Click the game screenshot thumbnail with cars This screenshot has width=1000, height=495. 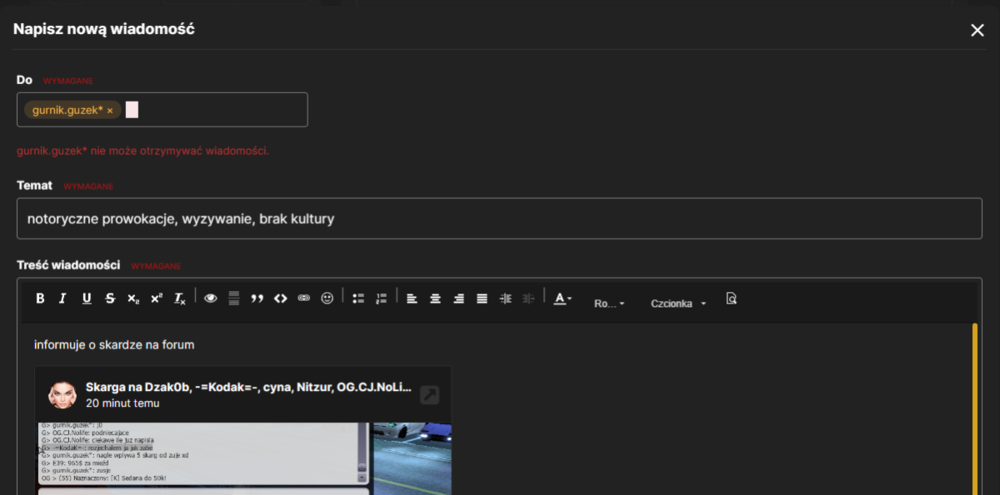[413, 459]
